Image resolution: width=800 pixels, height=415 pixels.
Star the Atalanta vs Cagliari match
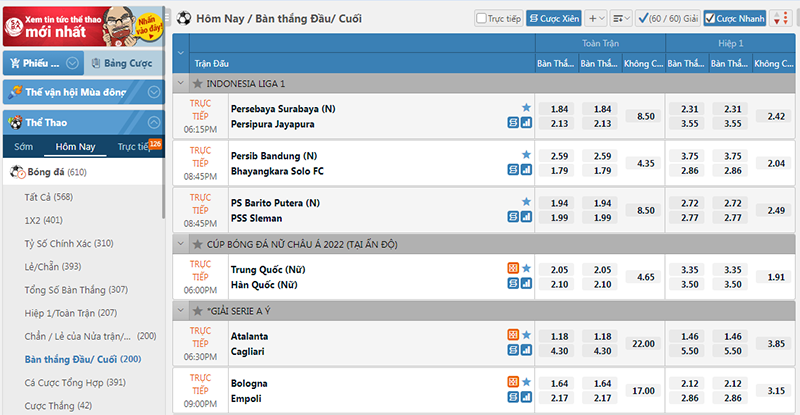coord(526,335)
